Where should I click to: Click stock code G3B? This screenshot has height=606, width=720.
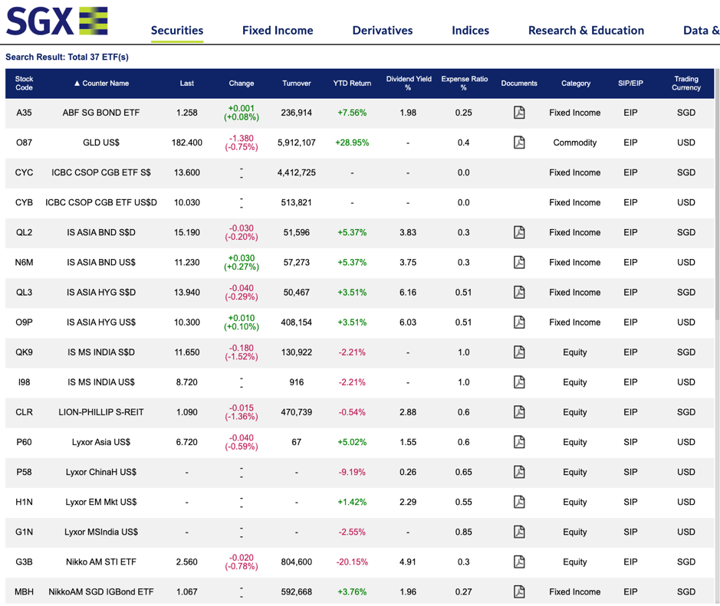pyautogui.click(x=24, y=562)
